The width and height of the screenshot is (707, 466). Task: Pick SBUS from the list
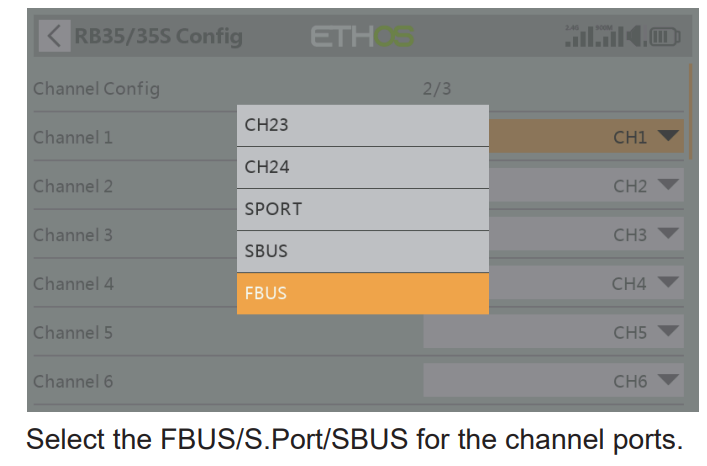[x=362, y=252]
